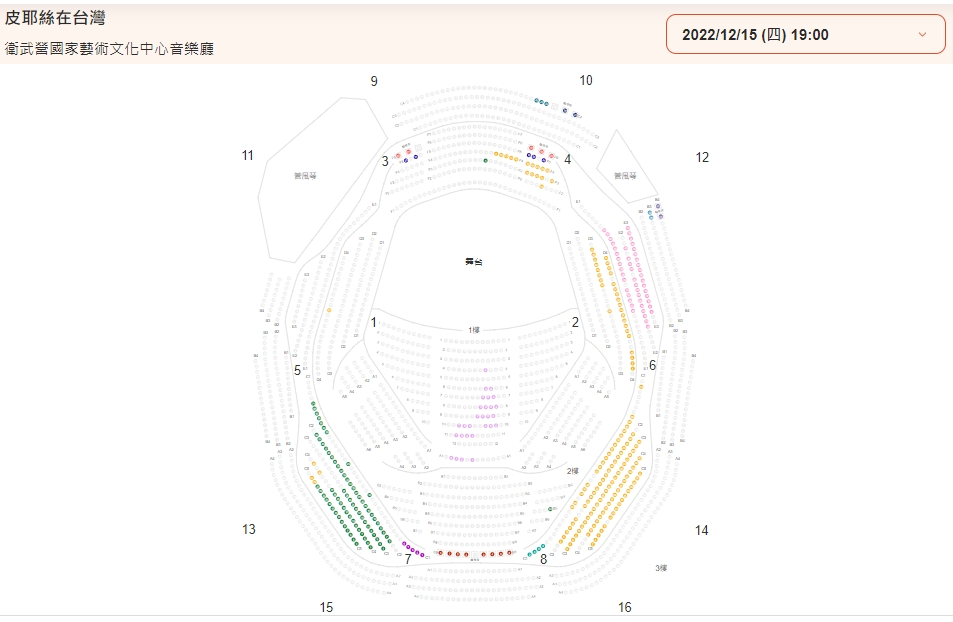The width and height of the screenshot is (953, 622).
Task: Pick section 13 on the lower left
Action: click(249, 529)
